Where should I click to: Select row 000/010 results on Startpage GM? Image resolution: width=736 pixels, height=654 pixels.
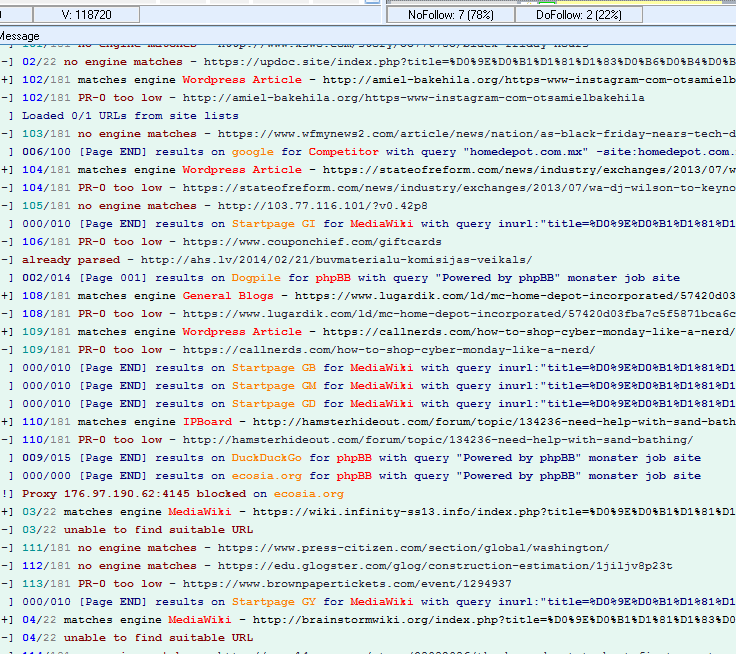tap(368, 385)
